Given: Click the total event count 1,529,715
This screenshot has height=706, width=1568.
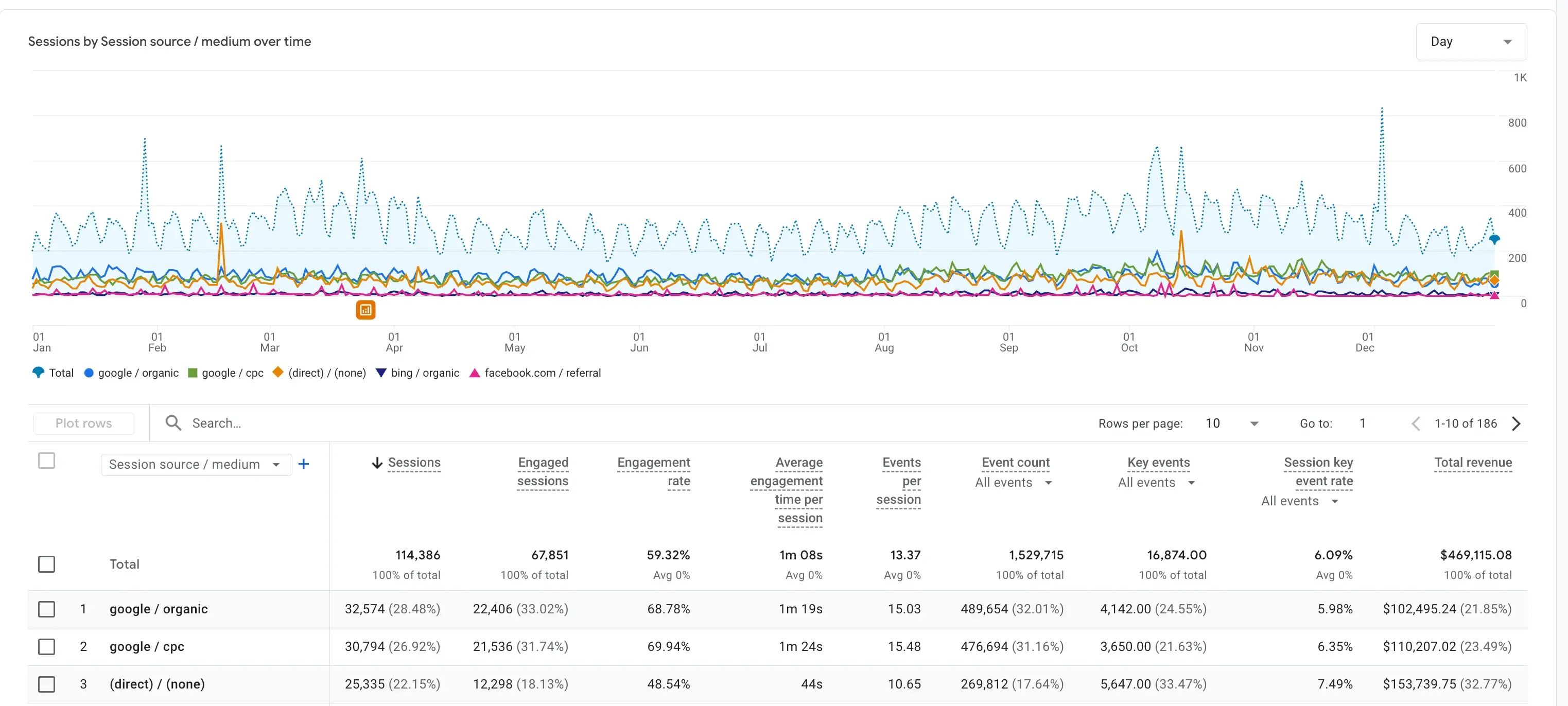Looking at the screenshot, I should pos(1036,555).
